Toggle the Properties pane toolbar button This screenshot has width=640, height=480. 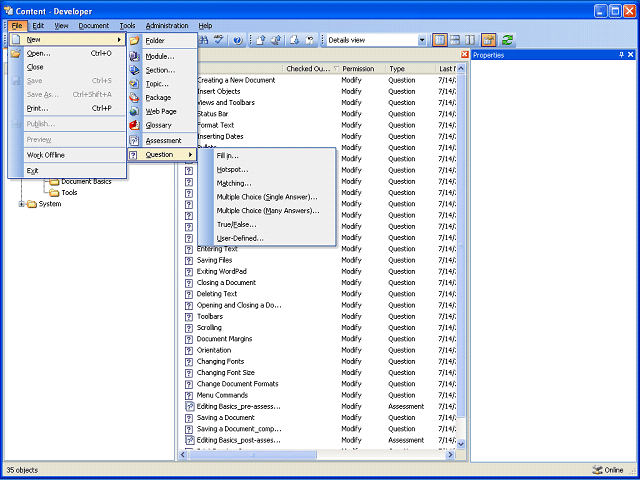489,40
